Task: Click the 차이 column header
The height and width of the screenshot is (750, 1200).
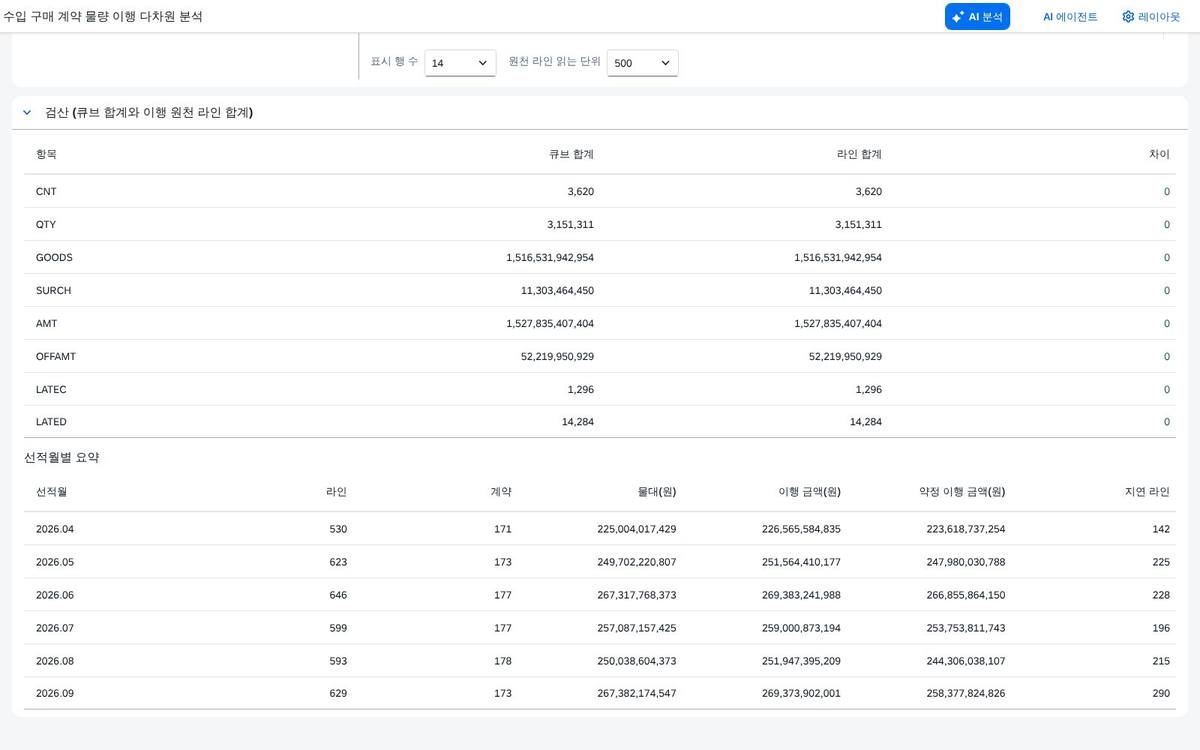Action: (x=1159, y=154)
